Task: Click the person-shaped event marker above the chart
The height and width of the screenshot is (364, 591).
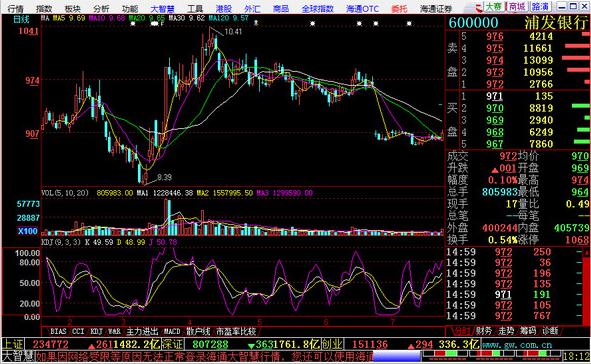Action: click(256, 23)
